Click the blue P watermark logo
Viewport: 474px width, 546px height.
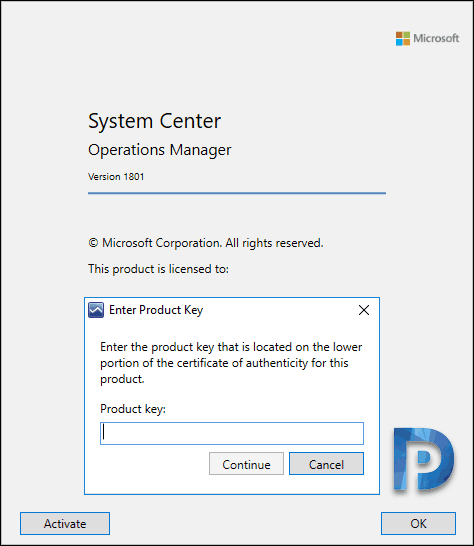coord(424,460)
